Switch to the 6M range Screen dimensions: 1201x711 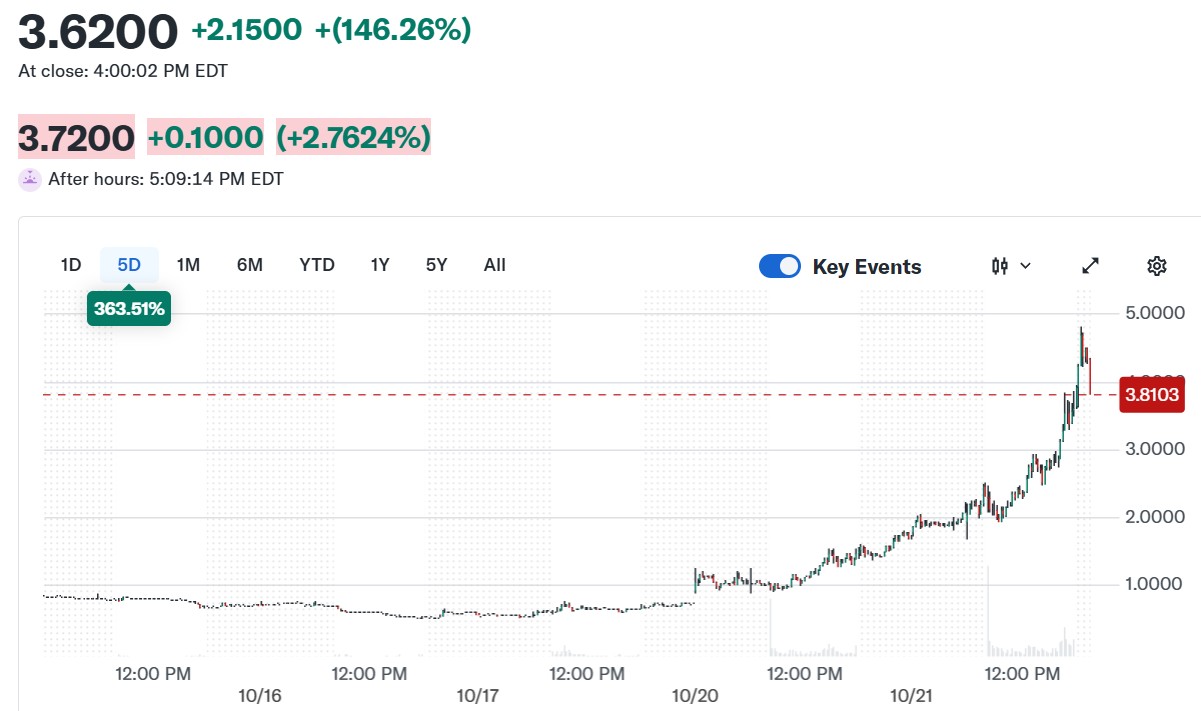tap(250, 265)
